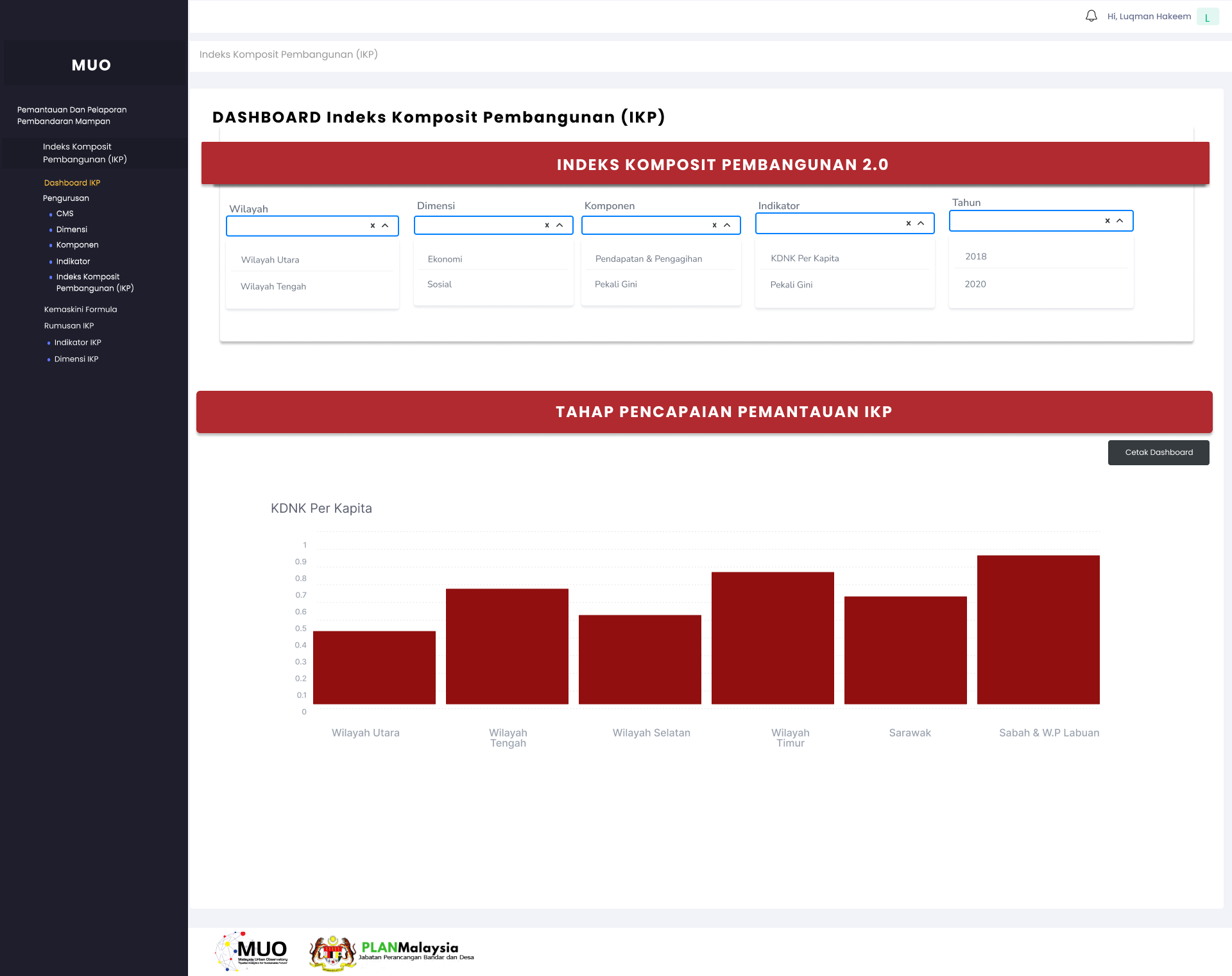
Task: Clear the Komponen selection x icon
Action: (x=715, y=225)
